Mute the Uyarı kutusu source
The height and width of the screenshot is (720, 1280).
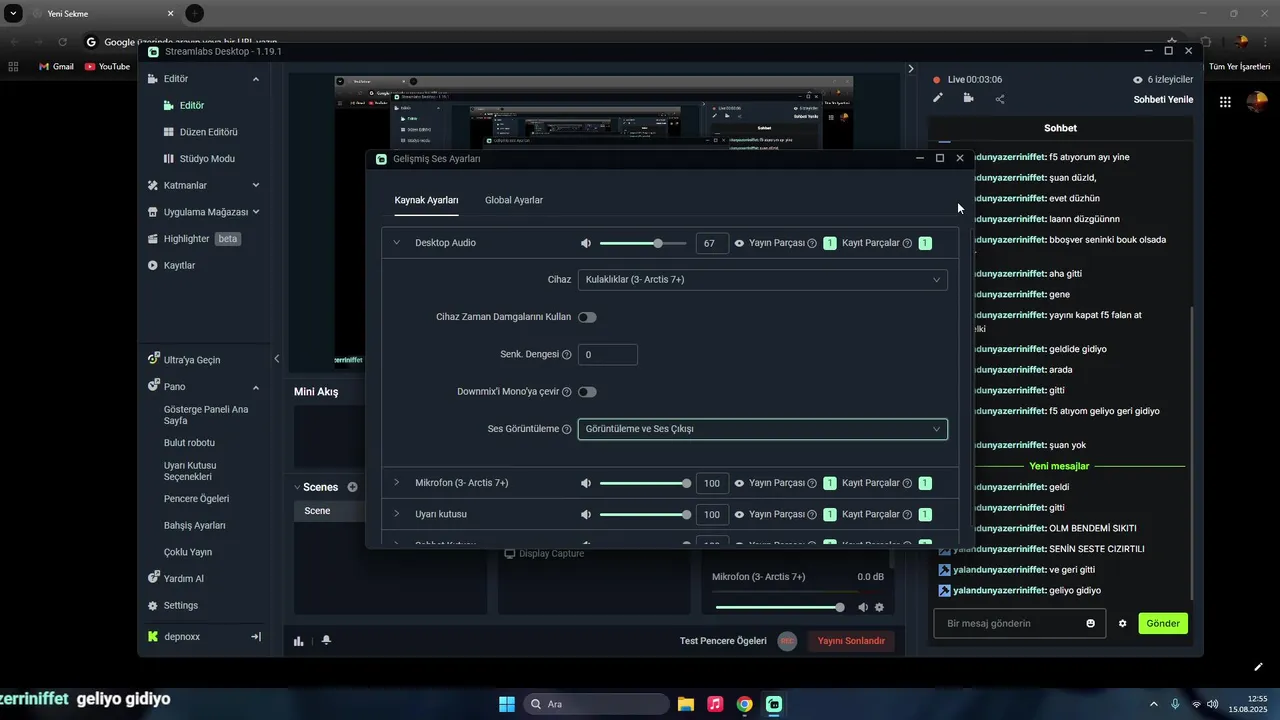pyautogui.click(x=586, y=514)
